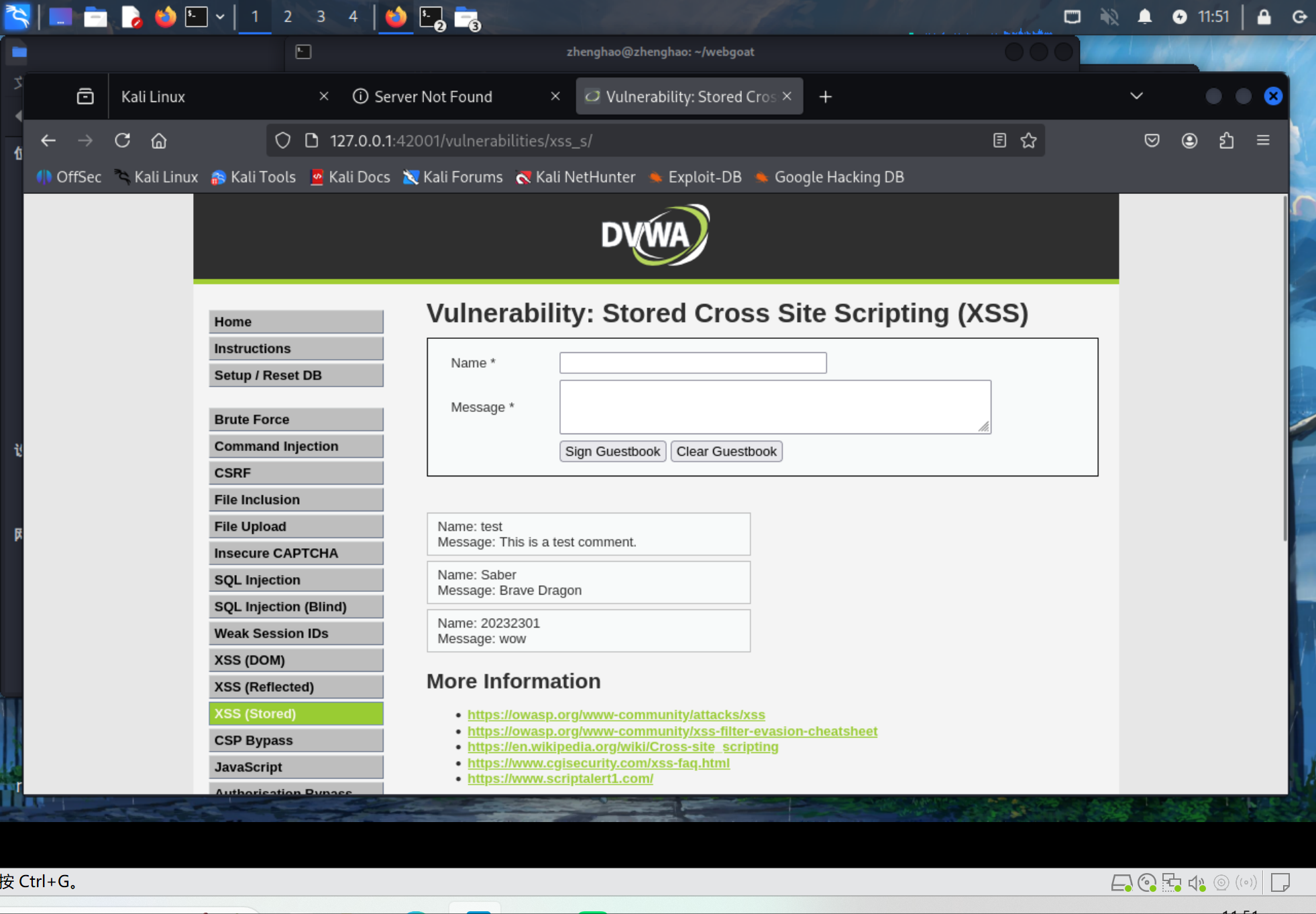The width and height of the screenshot is (1316, 914).
Task: Expand the terminal launcher dropdown arrow
Action: (220, 17)
